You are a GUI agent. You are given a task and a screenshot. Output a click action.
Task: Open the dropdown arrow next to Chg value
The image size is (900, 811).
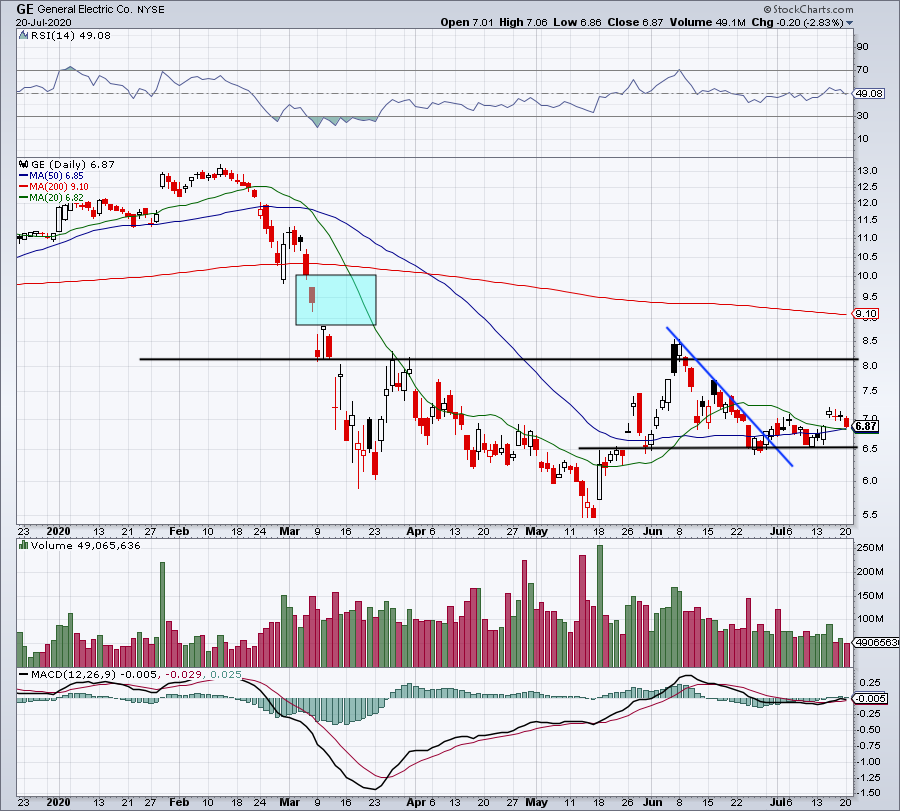849,23
